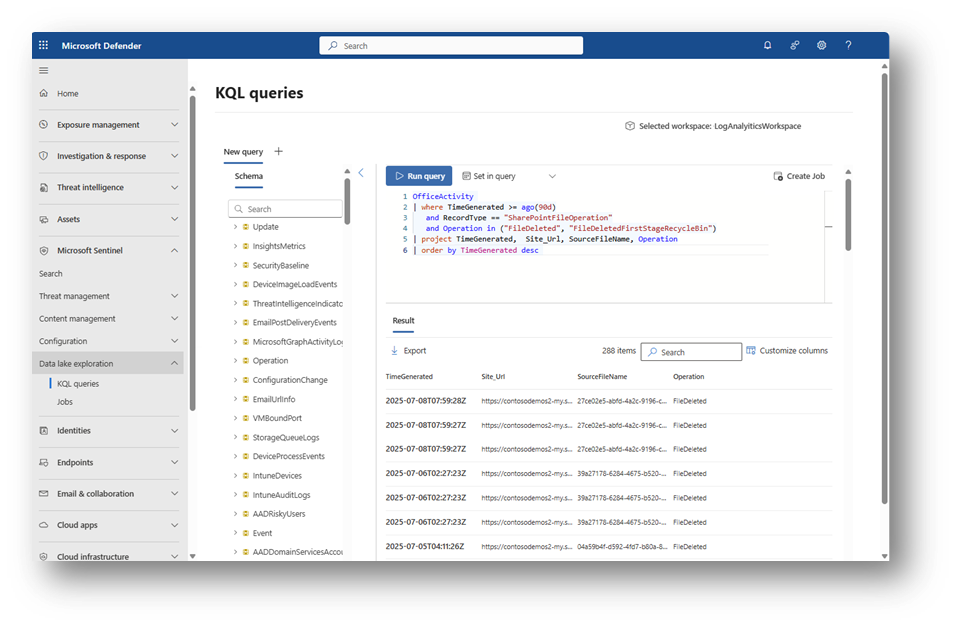This screenshot has width=955, height=626.
Task: Select the Result tab
Action: (x=403, y=320)
